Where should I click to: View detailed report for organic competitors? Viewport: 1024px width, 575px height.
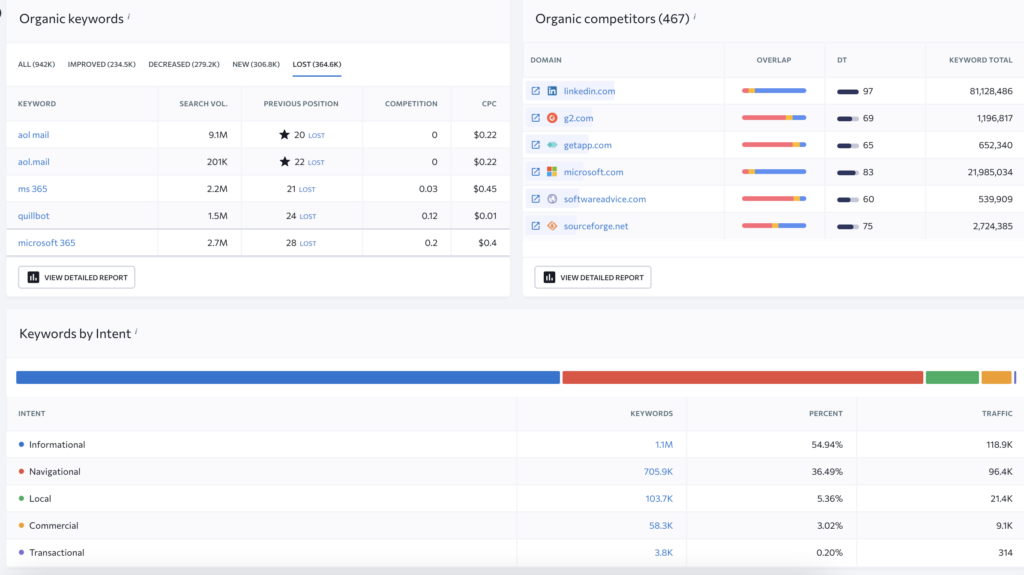pos(593,277)
